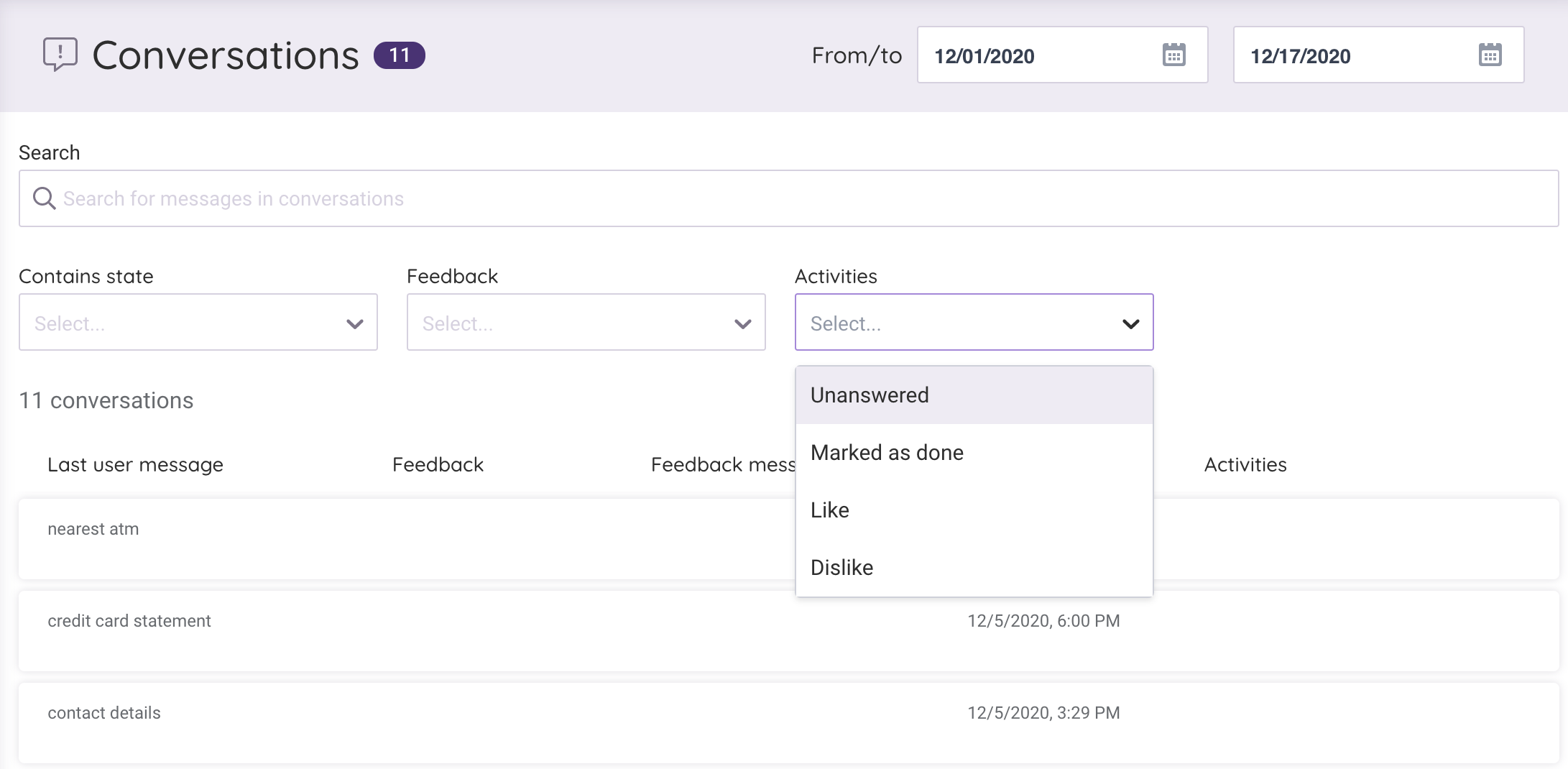Screen dimensions: 1568x769
Task: Click the Conversations speech bubble icon
Action: (x=60, y=55)
